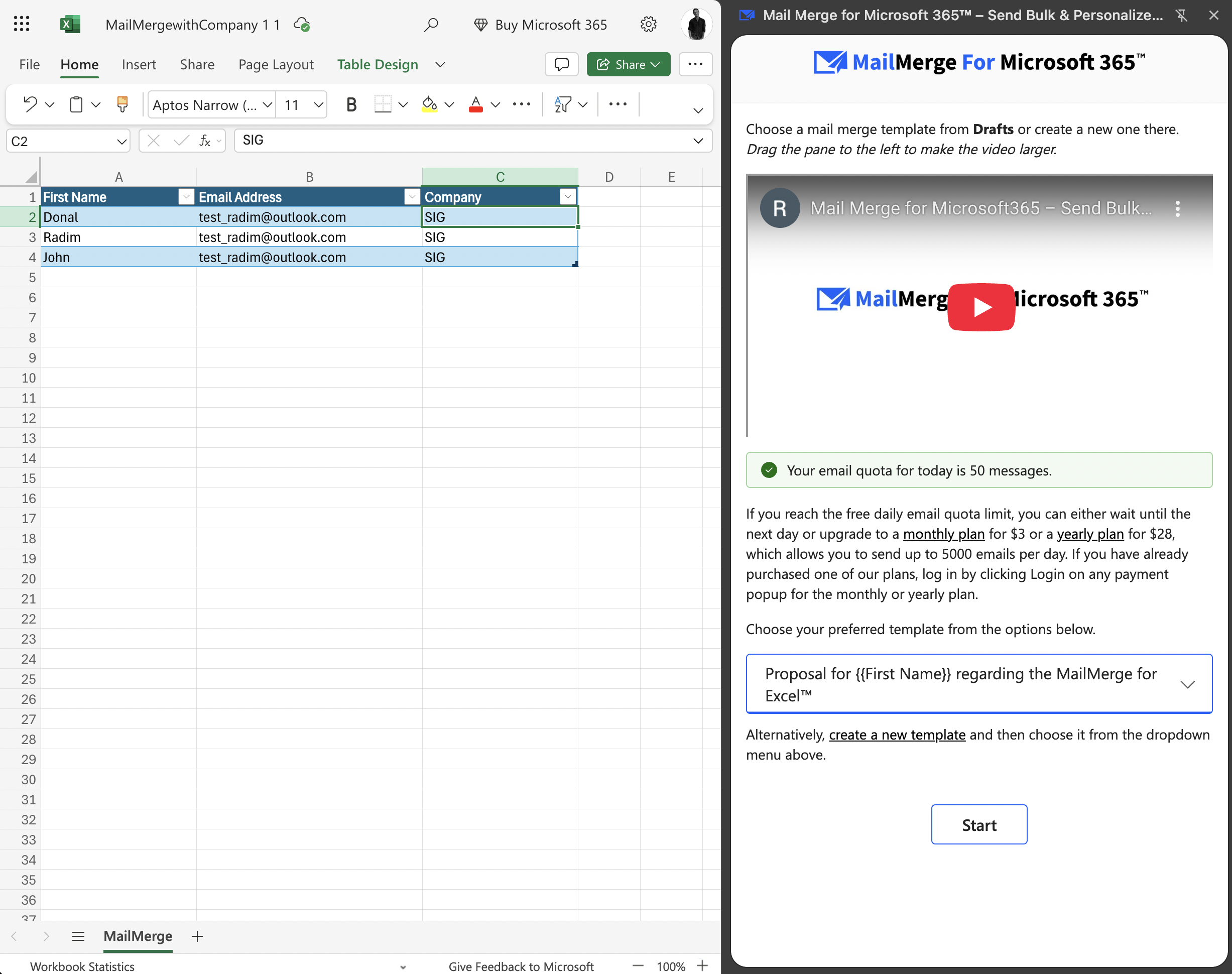Expand the fill color dropdown arrow
This screenshot has width=1232, height=974.
(x=449, y=105)
